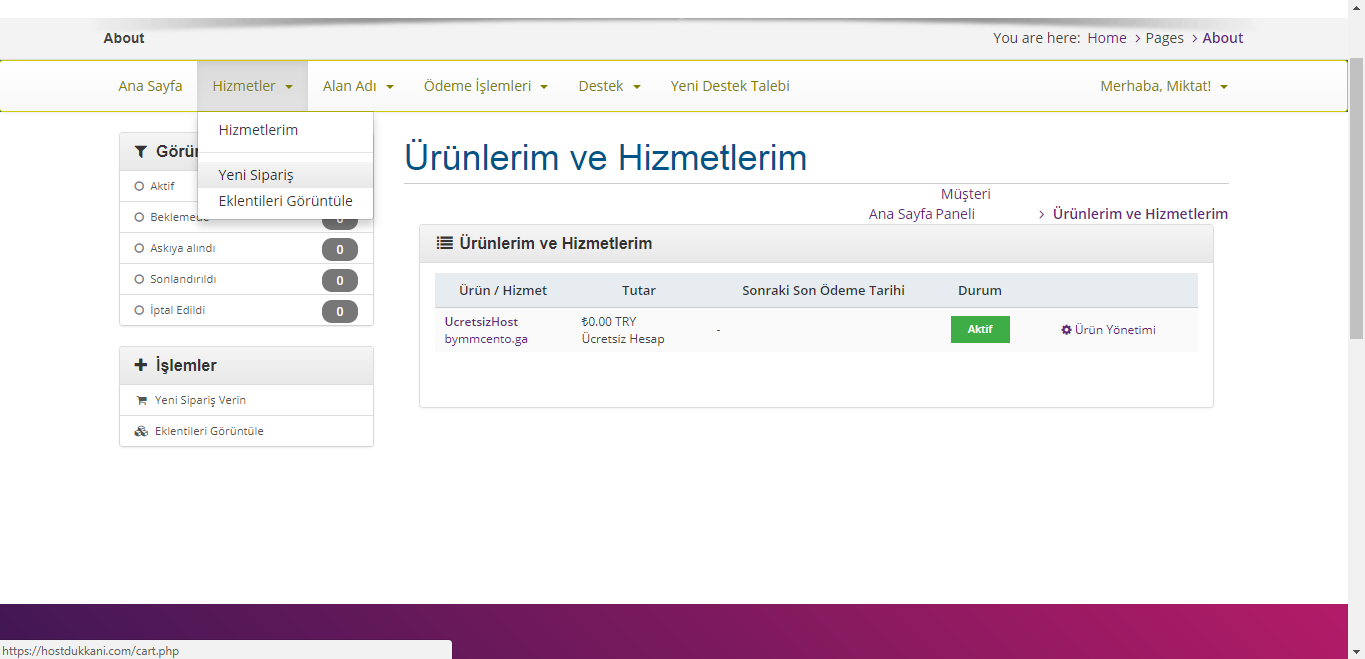Select the Beklemede filter radio
This screenshot has height=659, width=1365.
coord(139,217)
